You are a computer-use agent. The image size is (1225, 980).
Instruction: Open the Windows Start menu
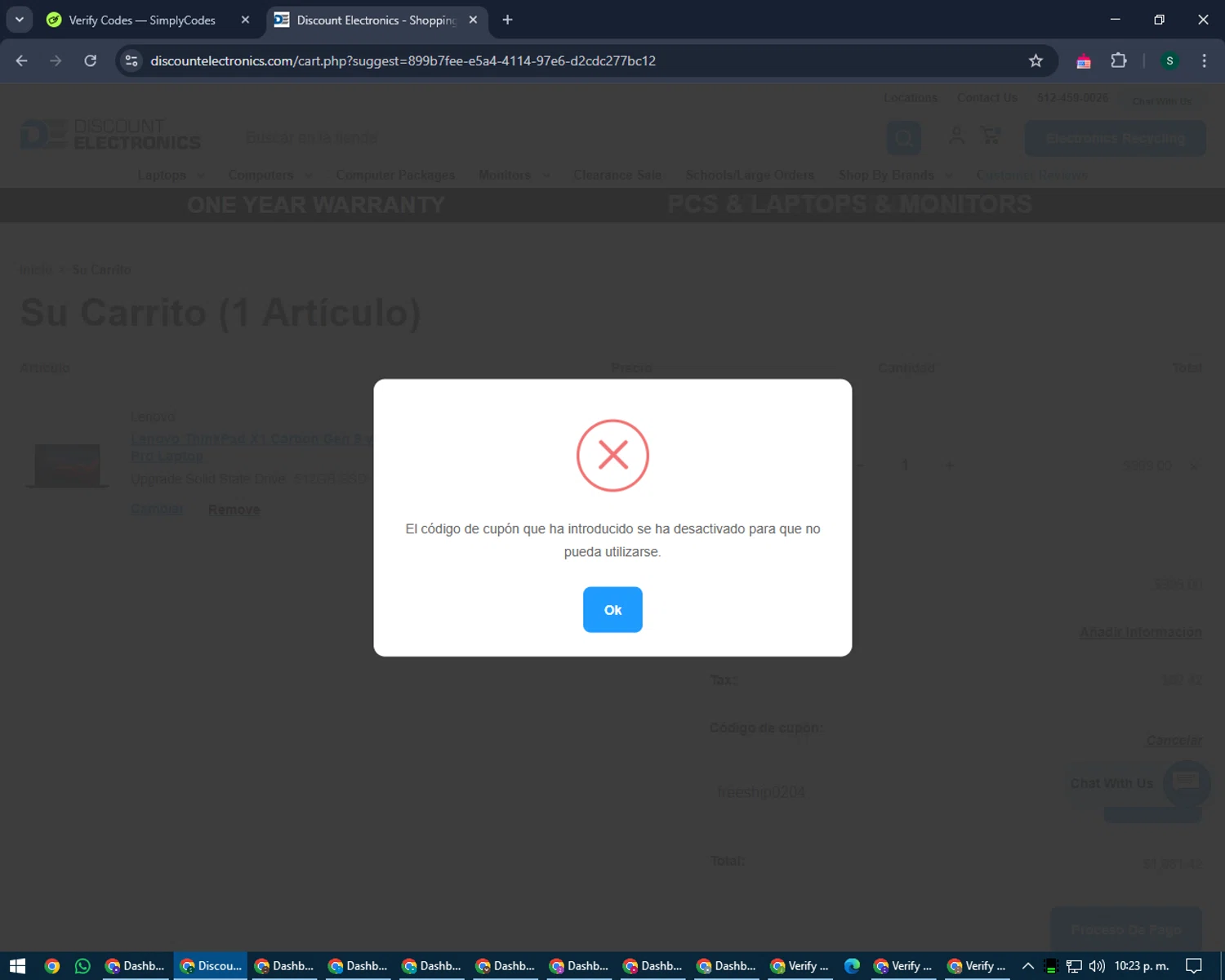18,966
